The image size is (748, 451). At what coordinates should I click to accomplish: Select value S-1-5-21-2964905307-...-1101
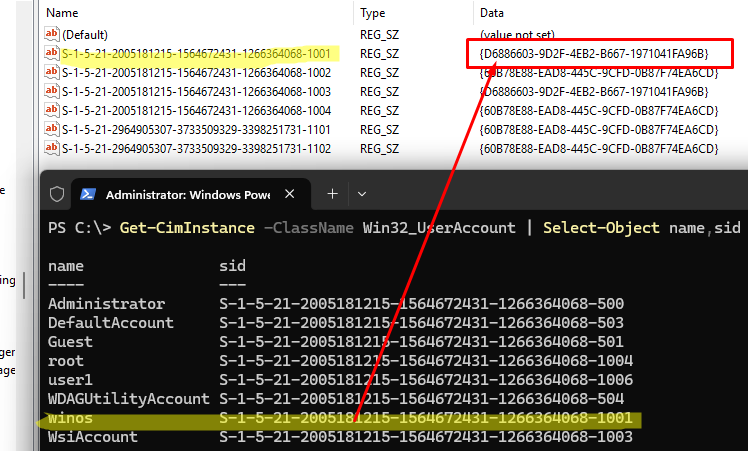[196, 130]
